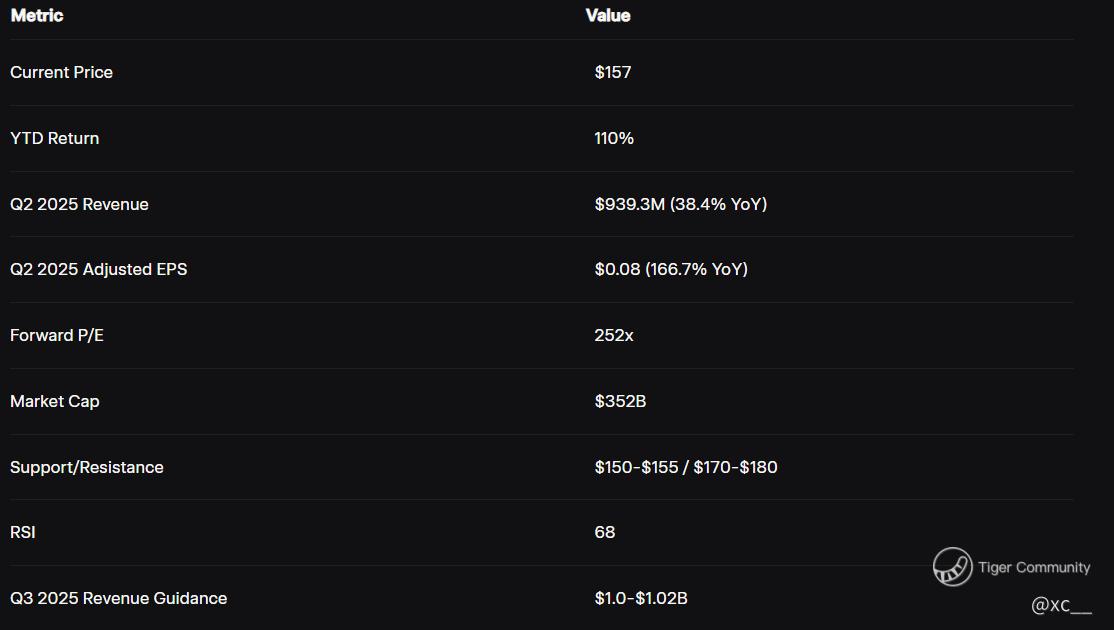The image size is (1114, 630).
Task: Select the Q2 2025 Revenue label
Action: (80, 205)
